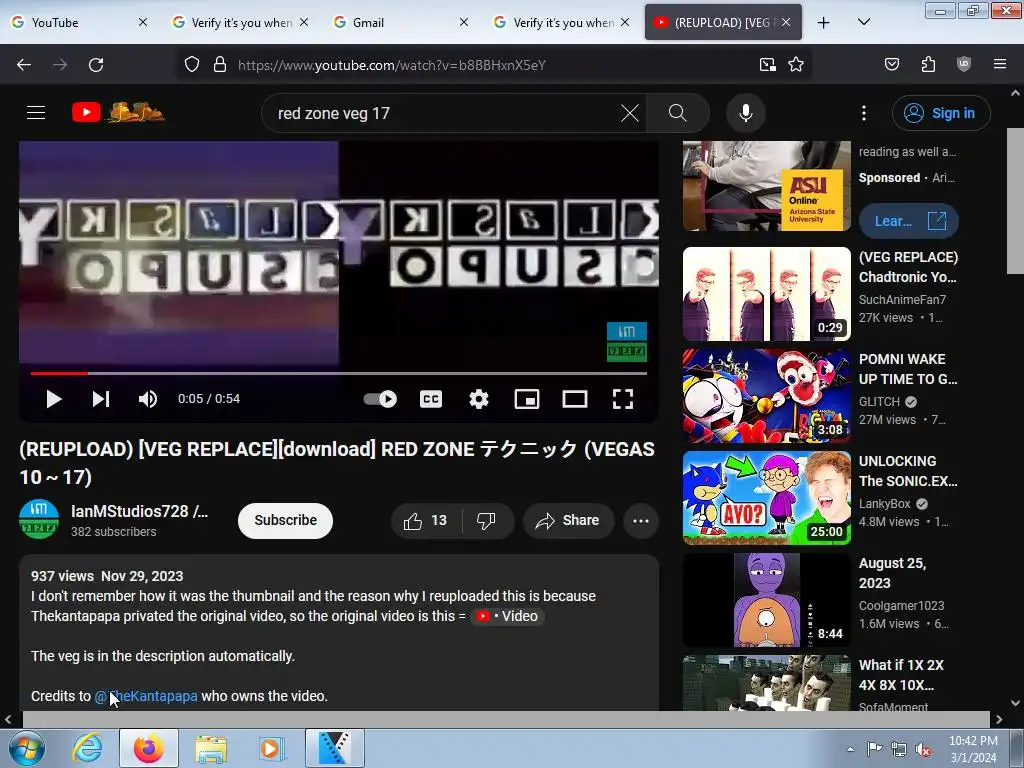The height and width of the screenshot is (768, 1024).
Task: Open a new browser tab
Action: [x=824, y=23]
